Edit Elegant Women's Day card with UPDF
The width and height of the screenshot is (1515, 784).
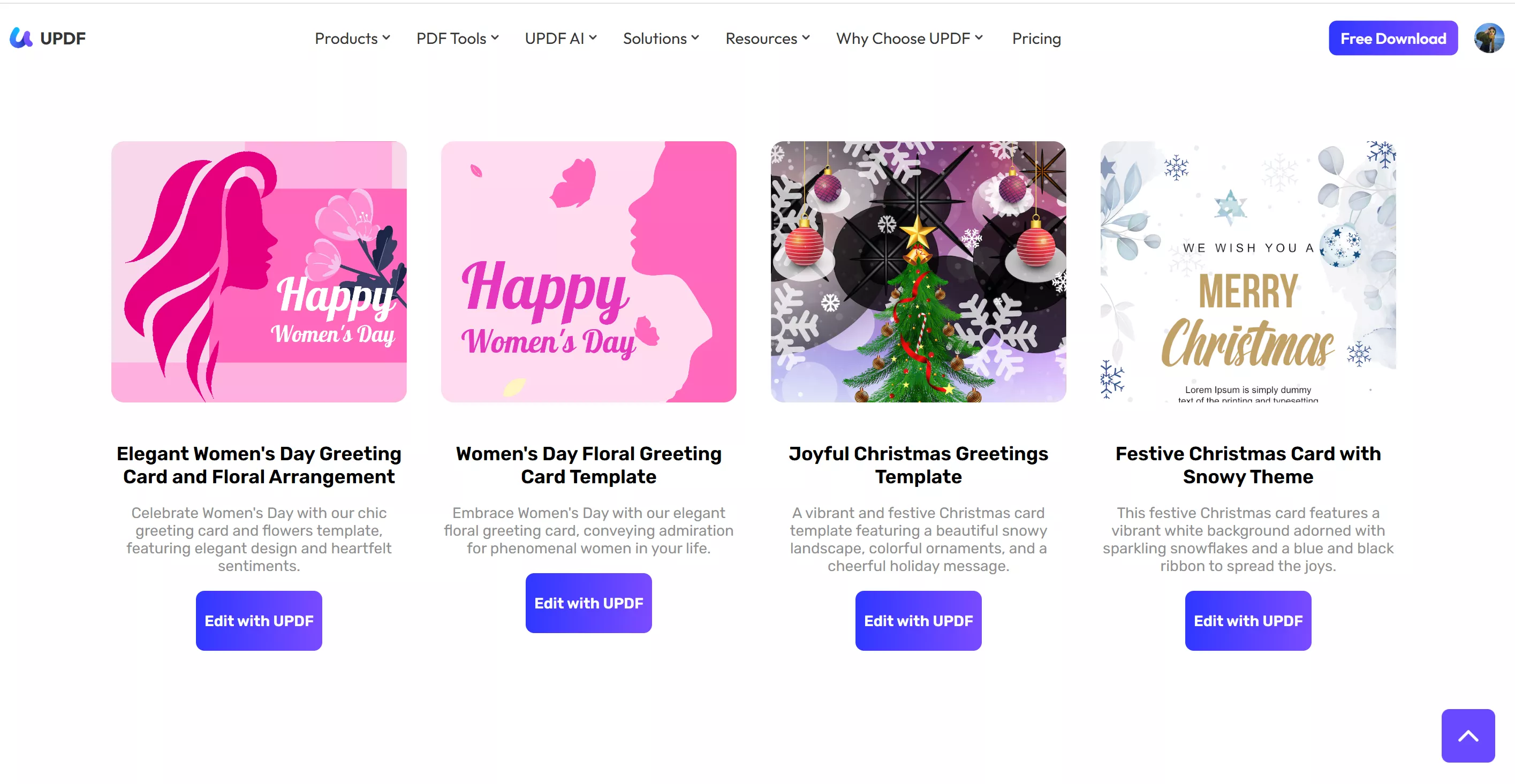(259, 620)
